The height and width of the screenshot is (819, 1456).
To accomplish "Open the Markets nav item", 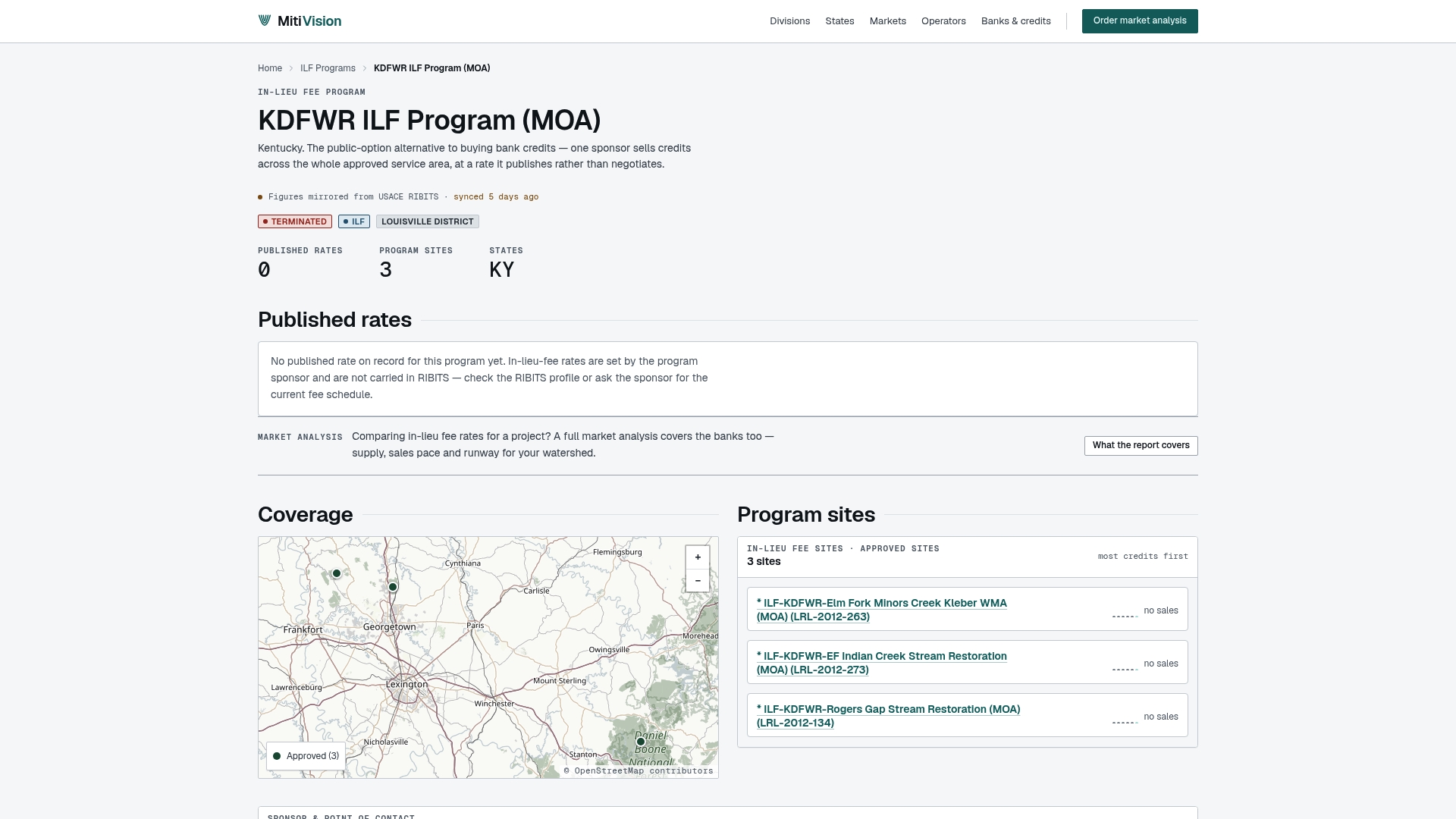I will point(887,21).
